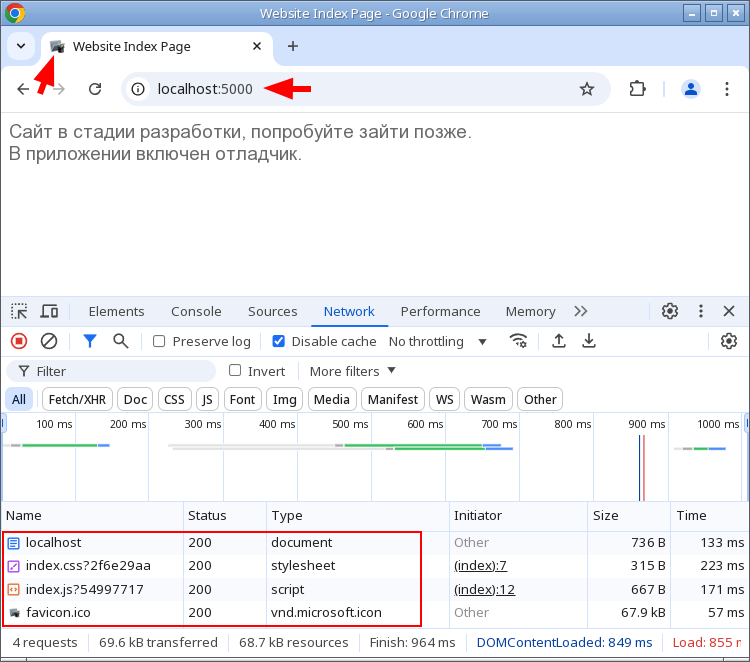This screenshot has width=750, height=662.
Task: Click the browser forward arrow
Action: pos(59,89)
